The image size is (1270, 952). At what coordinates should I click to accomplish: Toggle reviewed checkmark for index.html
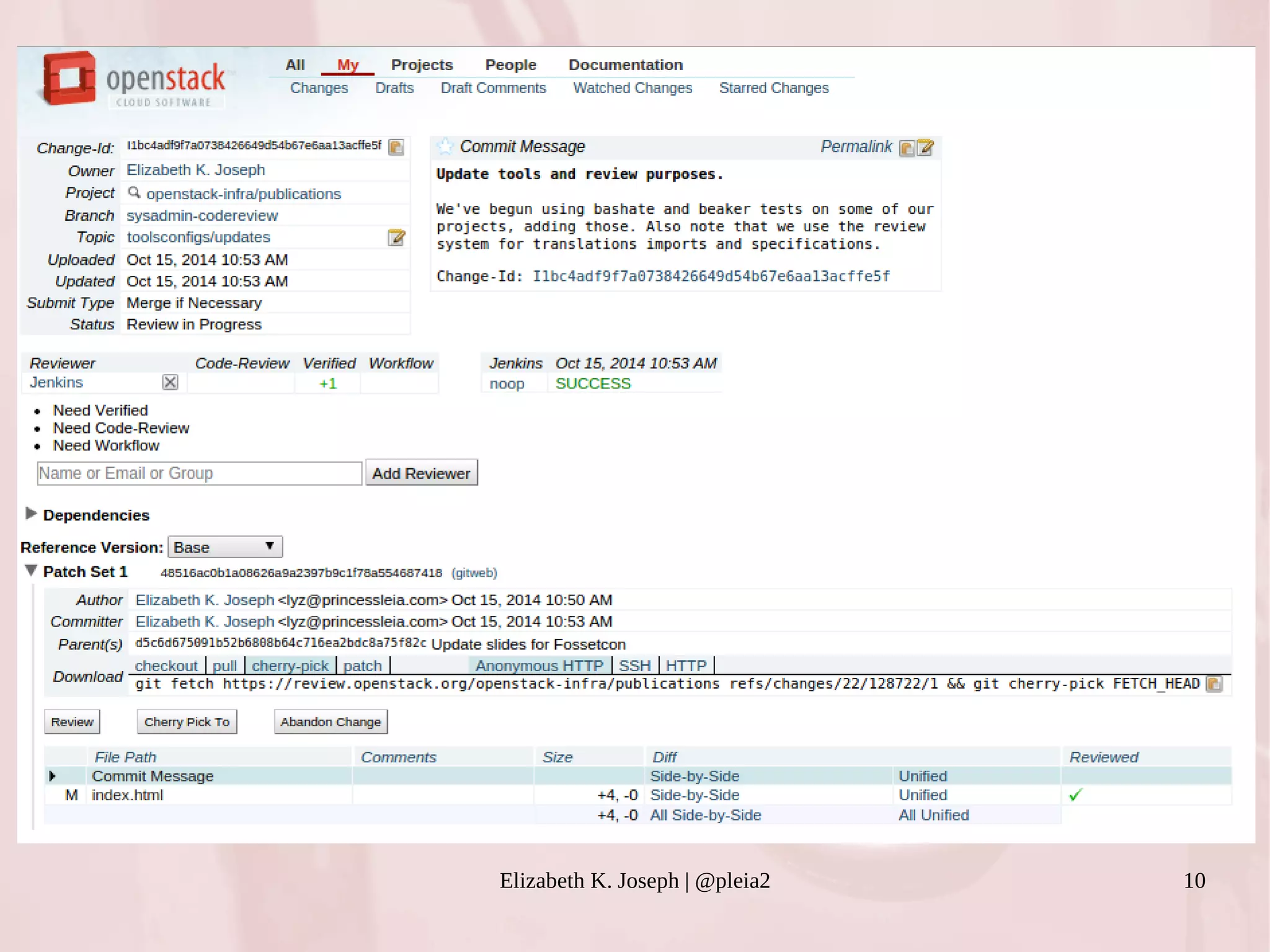click(x=1075, y=794)
